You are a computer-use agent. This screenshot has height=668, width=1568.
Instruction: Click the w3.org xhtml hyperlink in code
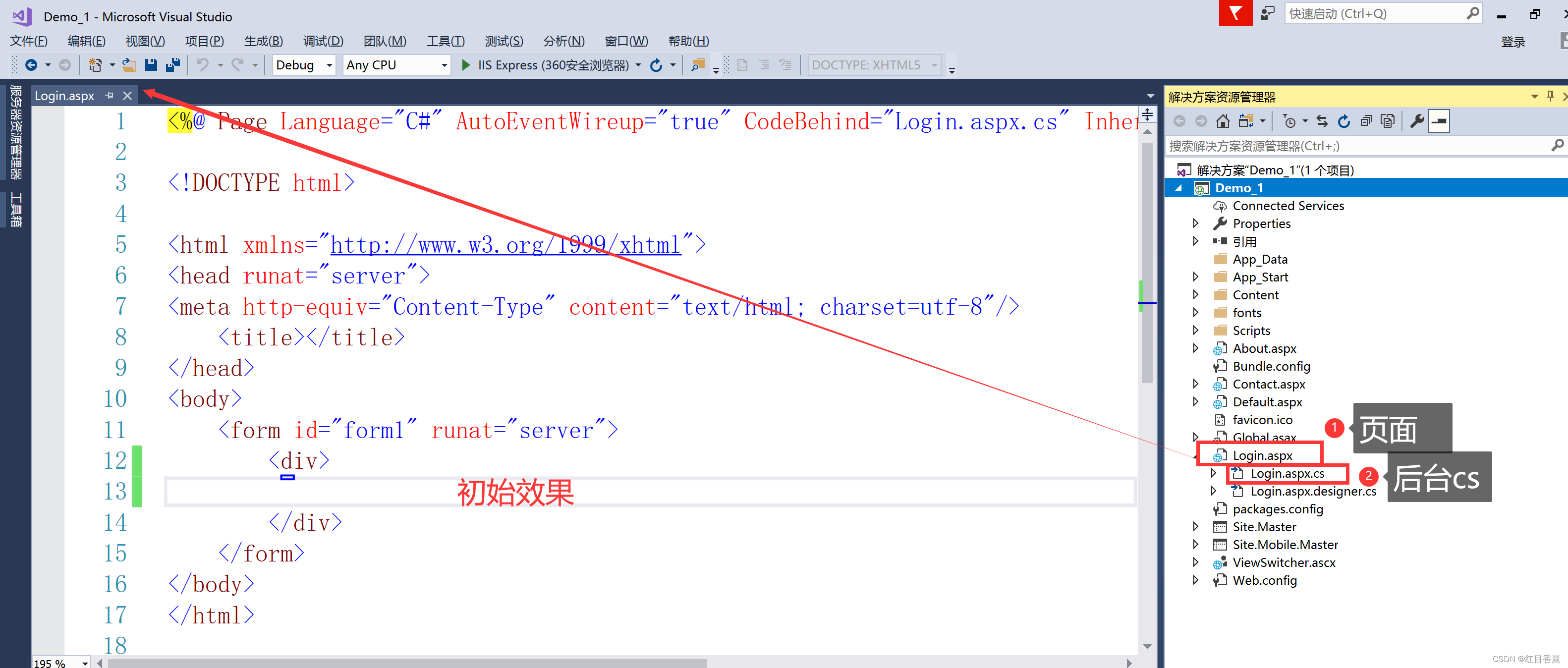tap(504, 245)
